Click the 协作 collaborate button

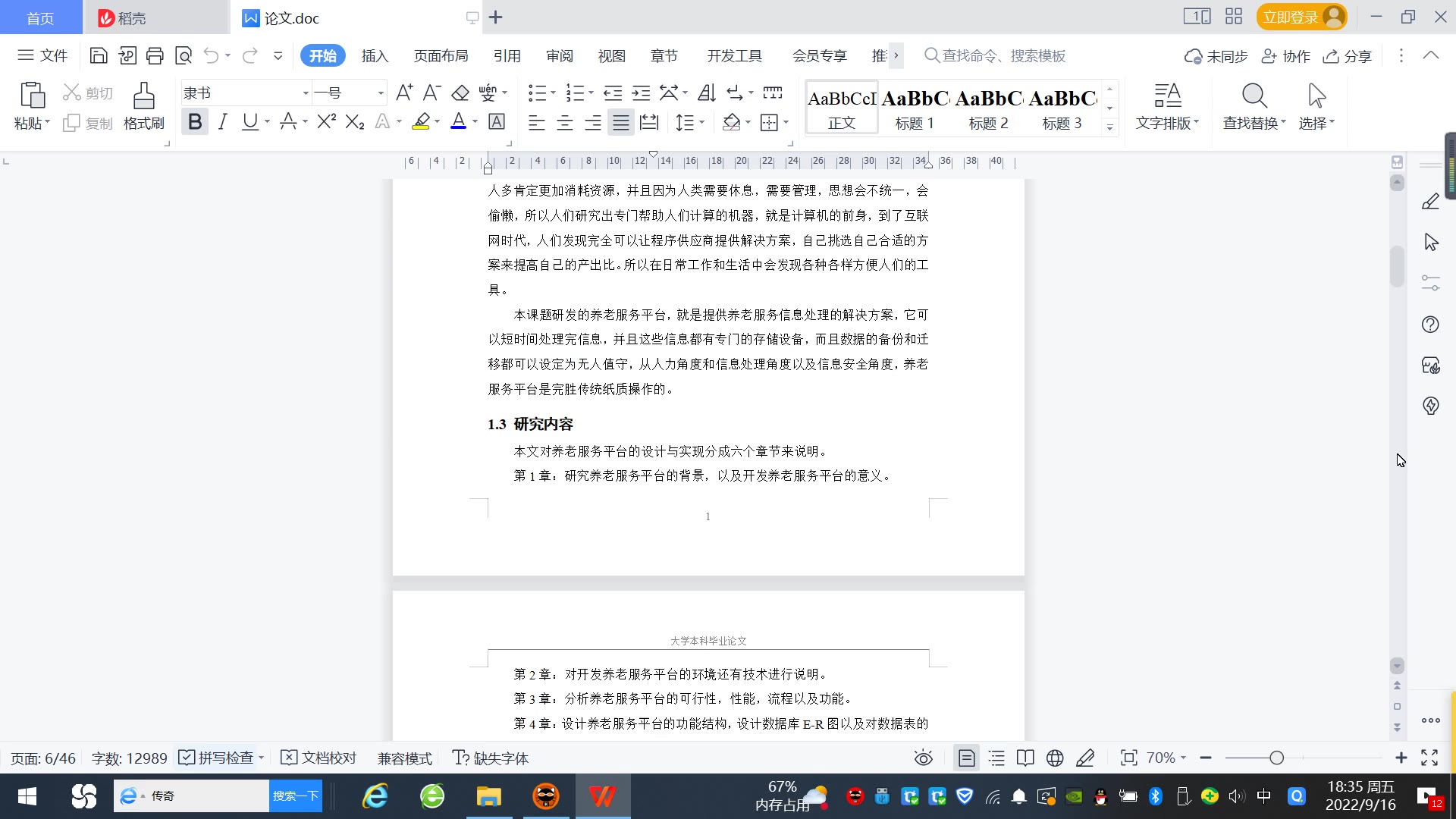1286,56
